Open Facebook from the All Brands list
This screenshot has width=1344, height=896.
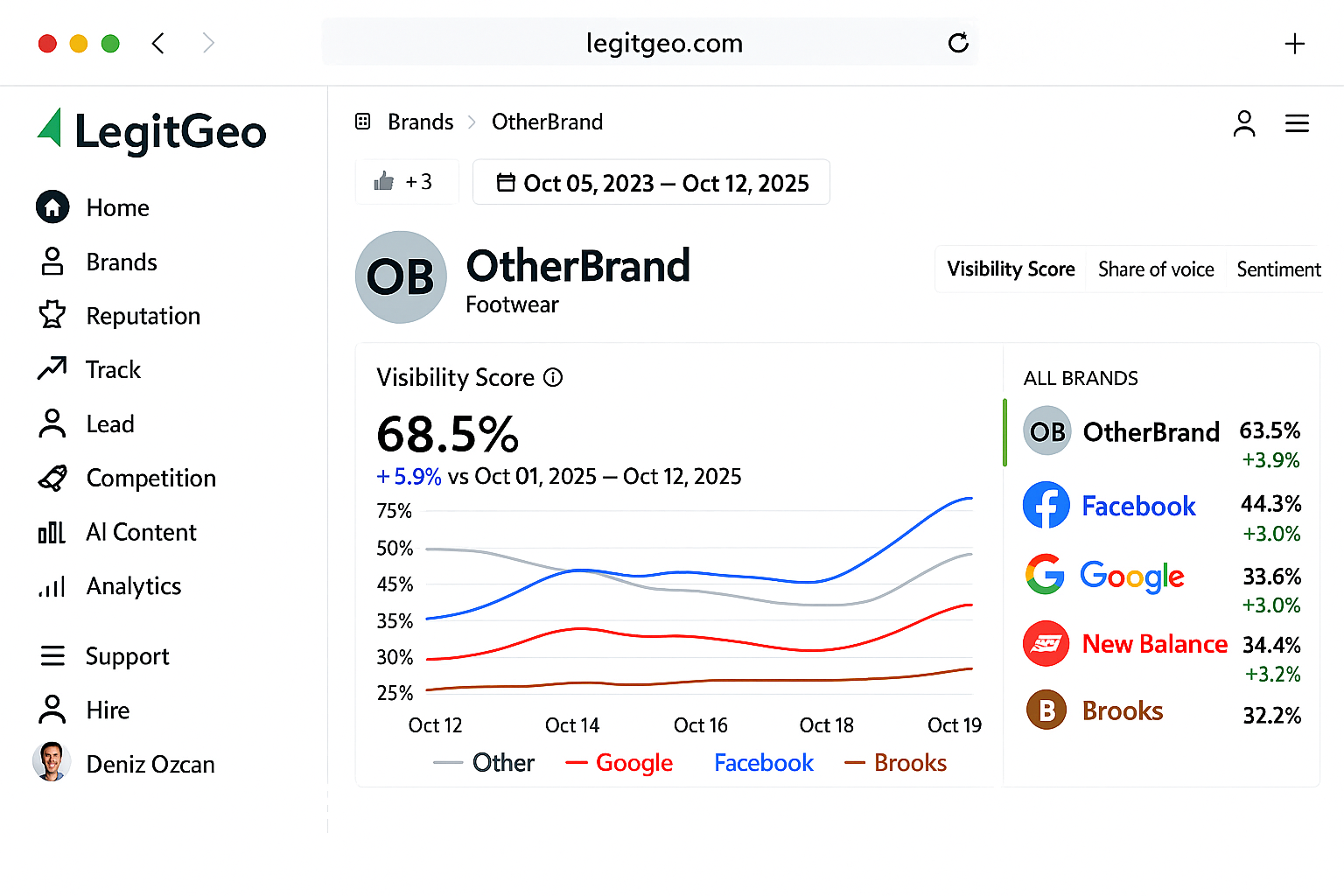click(1138, 506)
